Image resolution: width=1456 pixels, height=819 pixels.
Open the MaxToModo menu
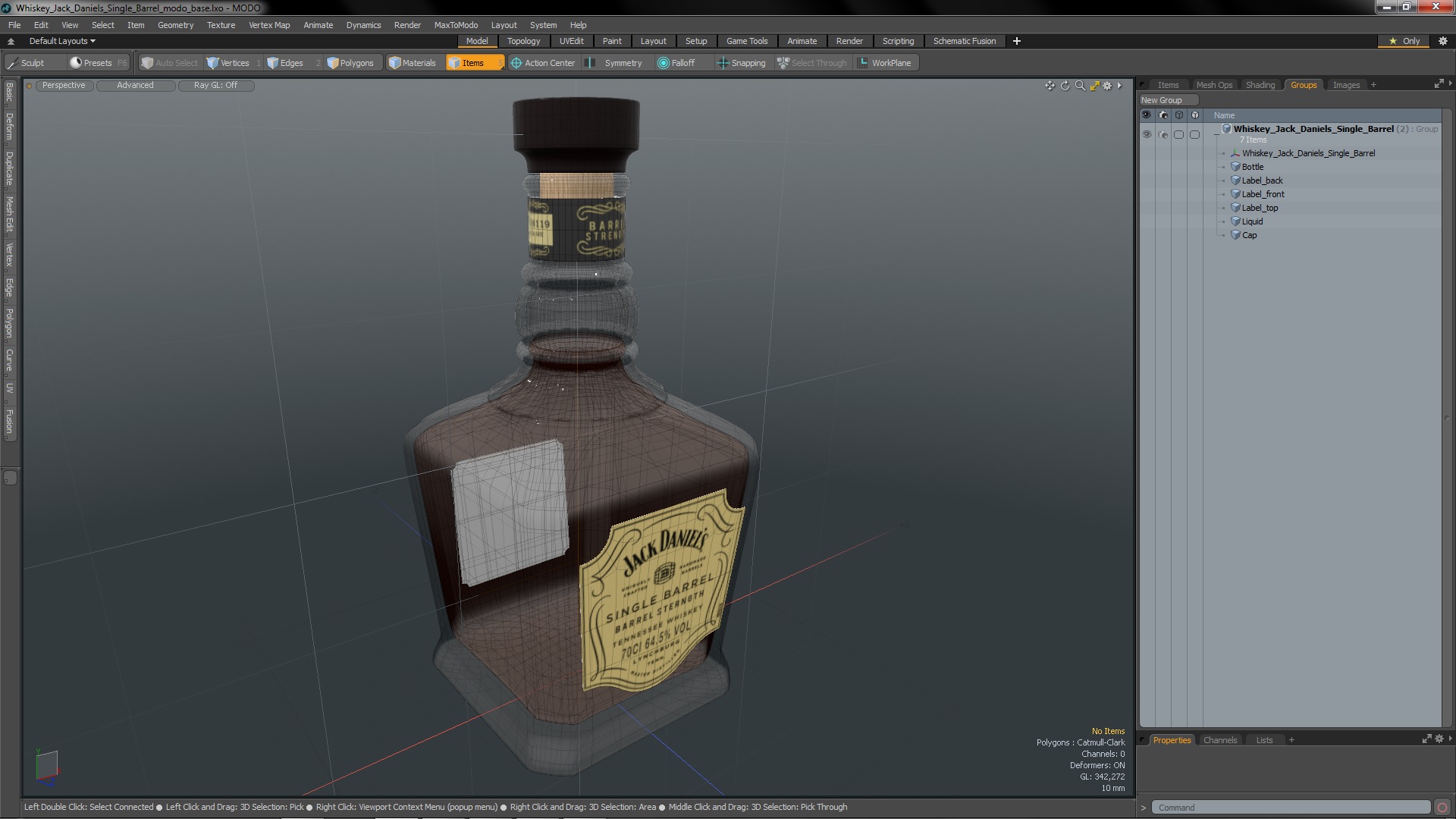456,25
